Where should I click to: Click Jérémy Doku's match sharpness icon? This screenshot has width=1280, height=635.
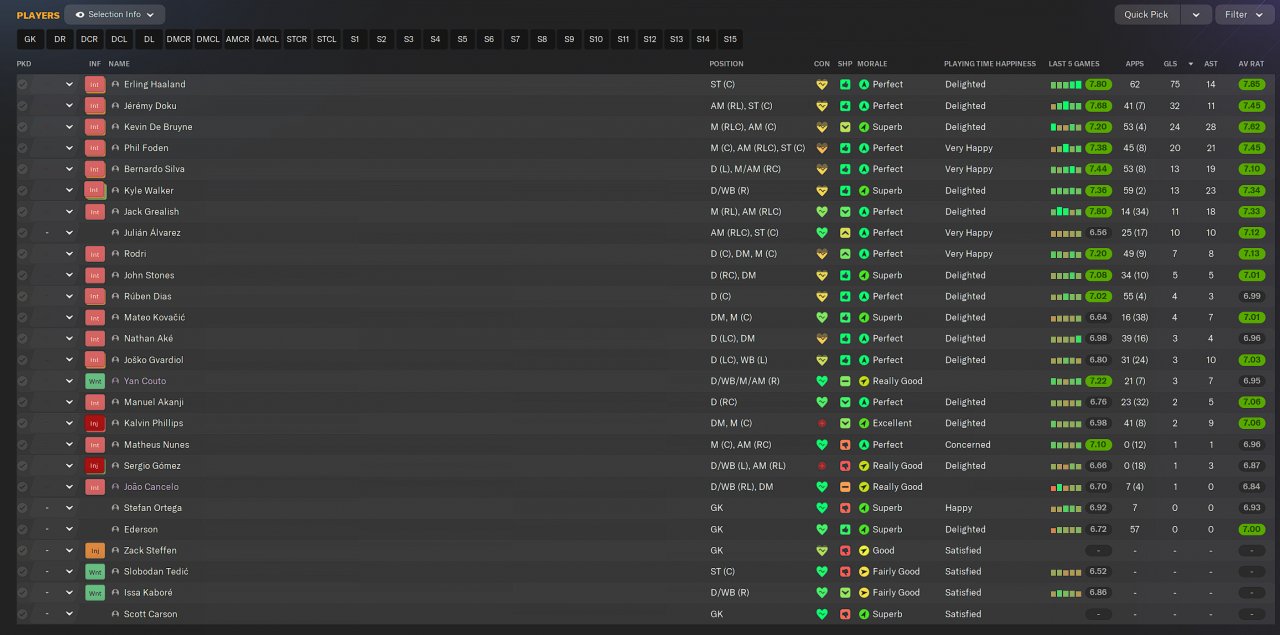845,106
